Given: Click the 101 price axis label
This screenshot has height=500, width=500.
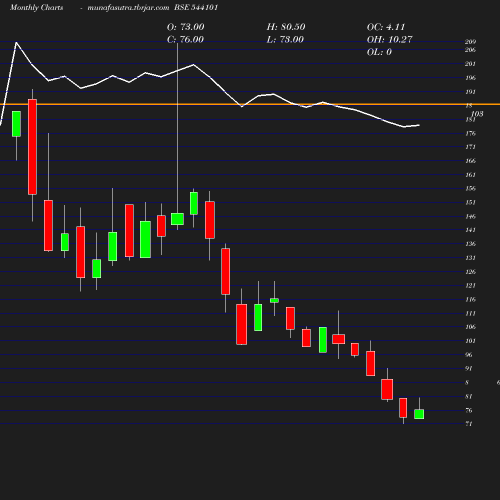Looking at the screenshot, I should (470, 341).
